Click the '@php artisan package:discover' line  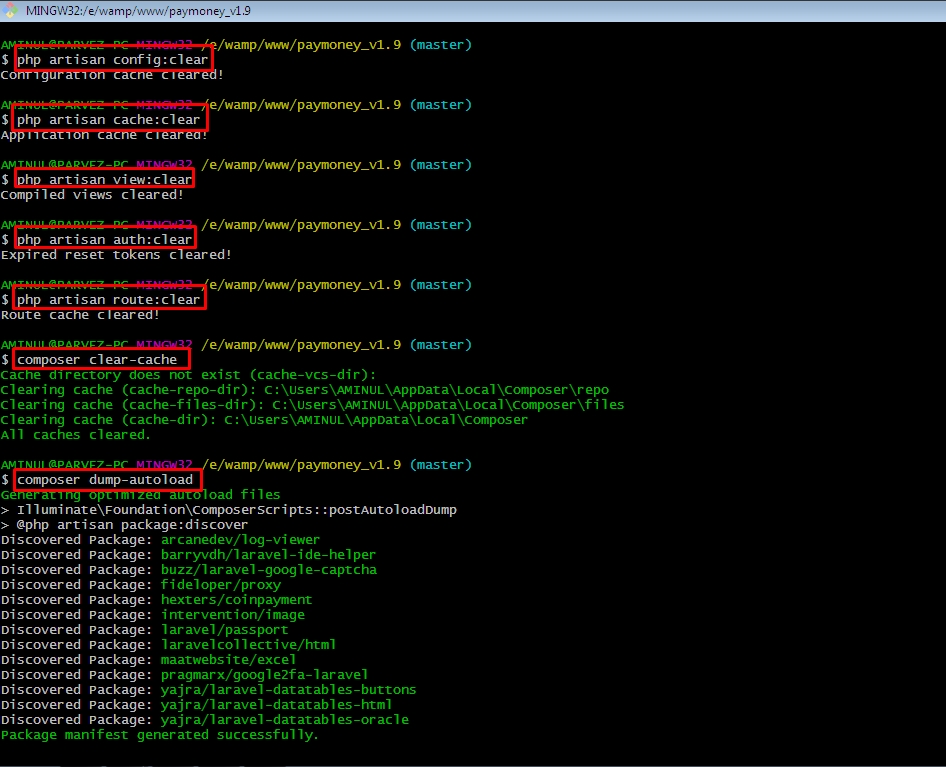point(132,525)
